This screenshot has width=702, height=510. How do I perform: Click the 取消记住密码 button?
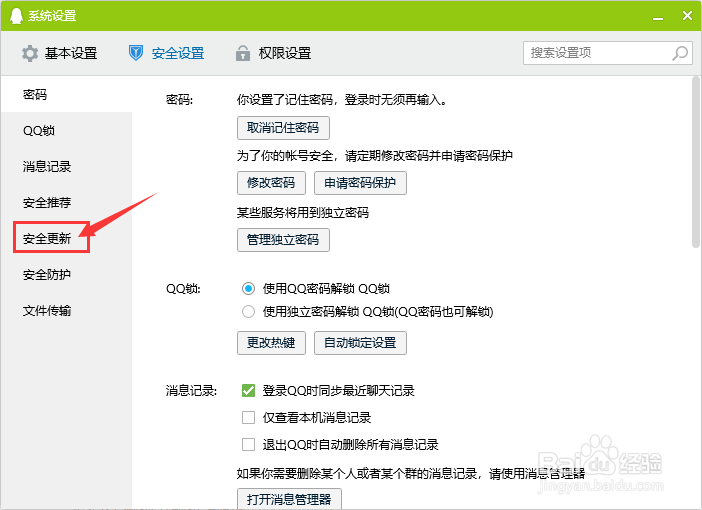pos(283,128)
